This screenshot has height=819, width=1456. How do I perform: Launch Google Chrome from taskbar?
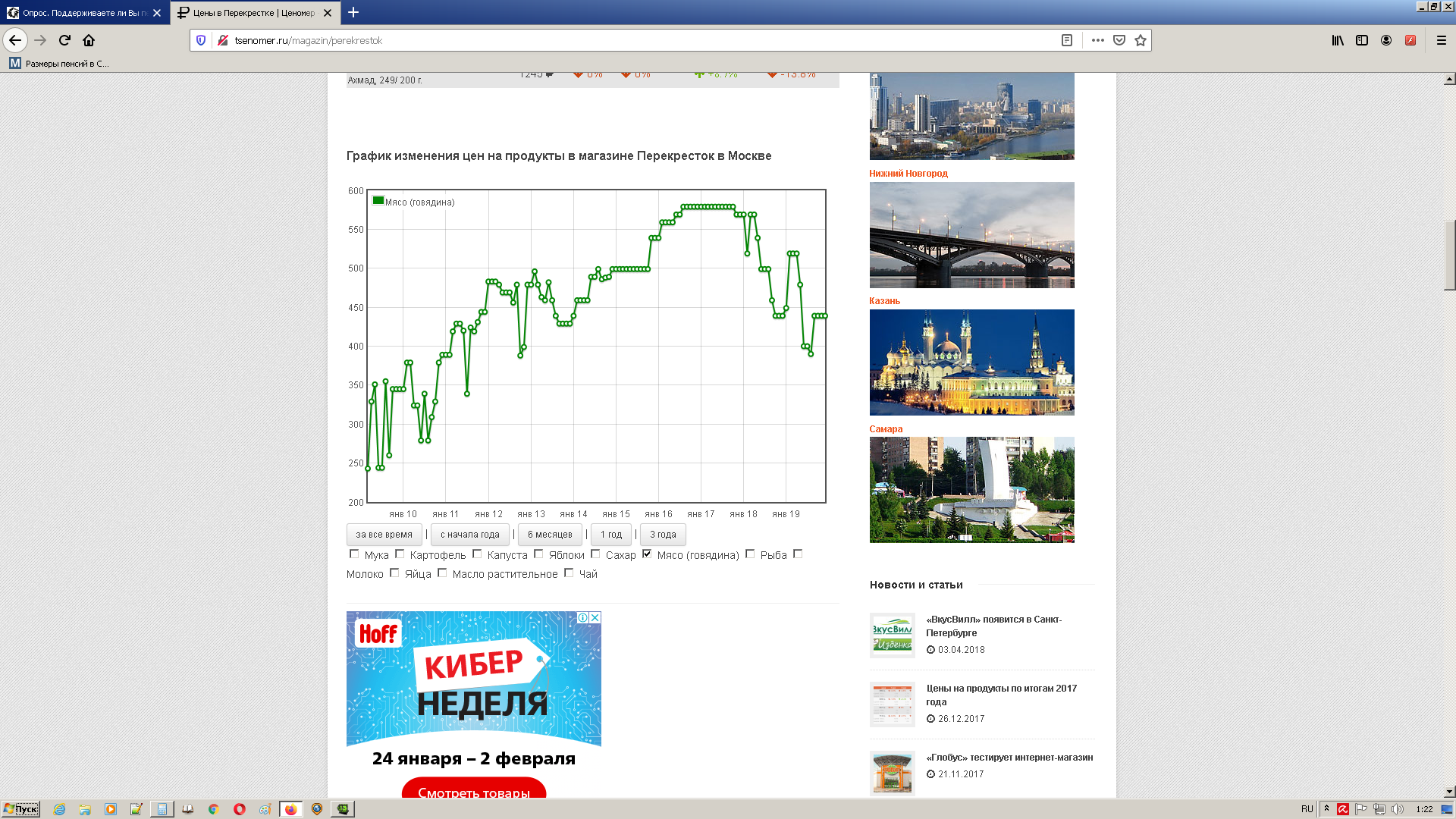point(214,809)
